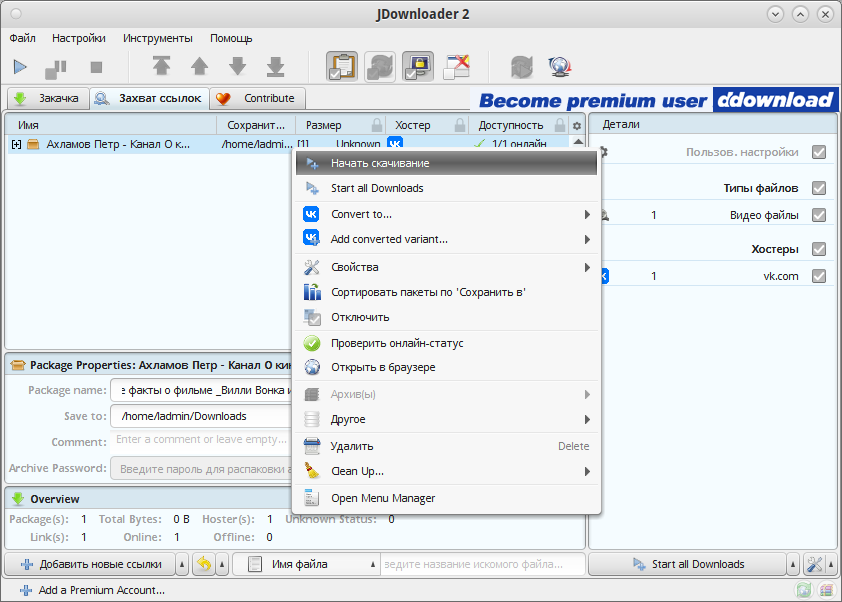Open the Add converted variant... submenu

pyautogui.click(x=446, y=239)
